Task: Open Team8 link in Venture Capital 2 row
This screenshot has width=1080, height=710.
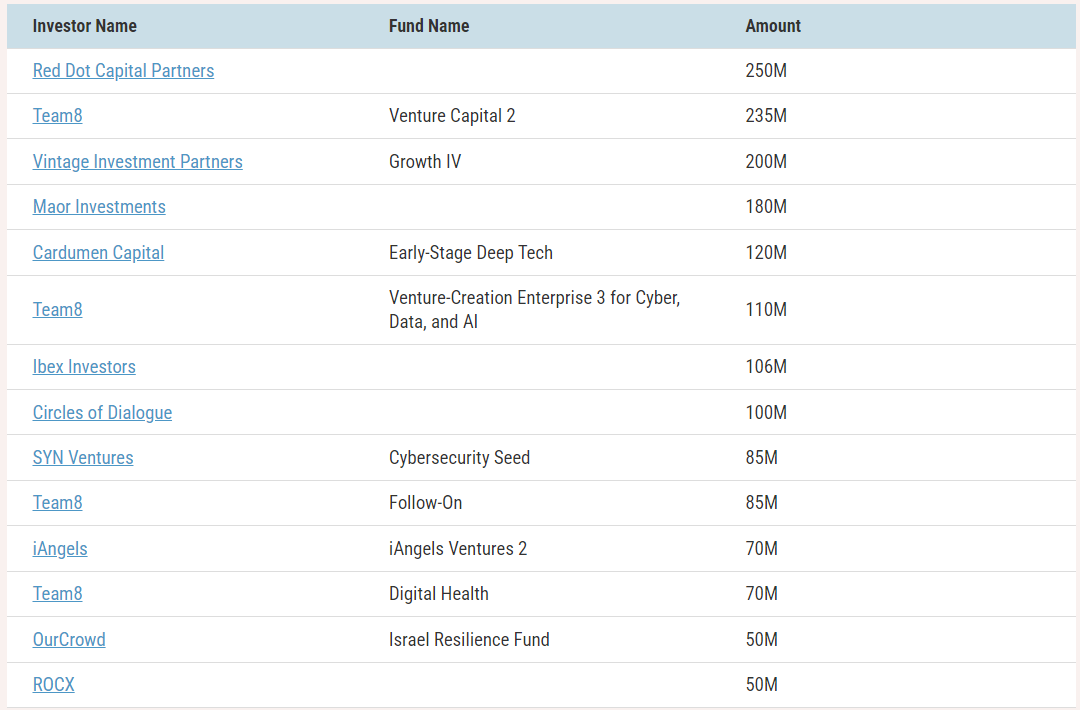Action: 57,116
